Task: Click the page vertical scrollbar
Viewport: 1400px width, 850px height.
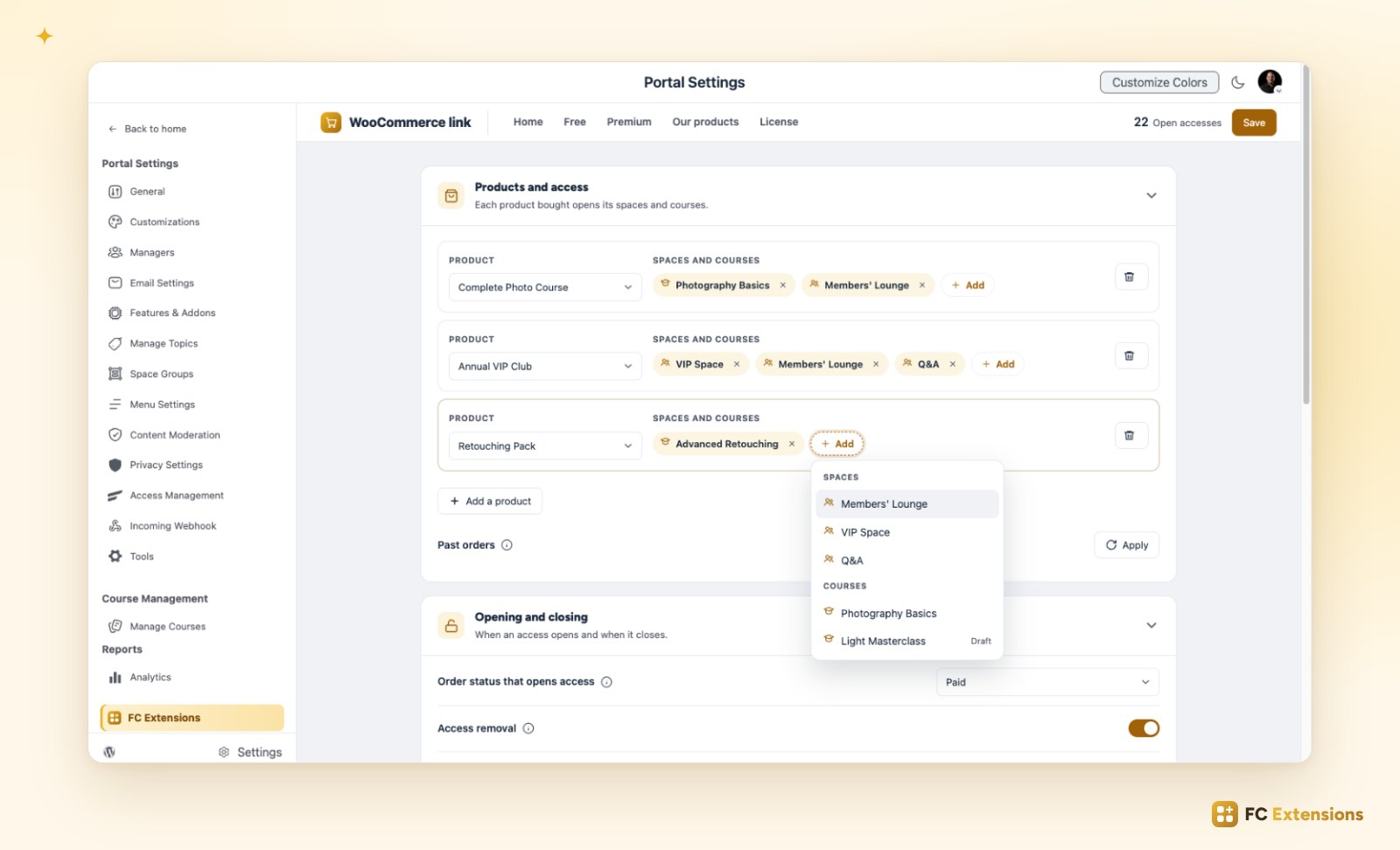Action: pyautogui.click(x=1306, y=236)
